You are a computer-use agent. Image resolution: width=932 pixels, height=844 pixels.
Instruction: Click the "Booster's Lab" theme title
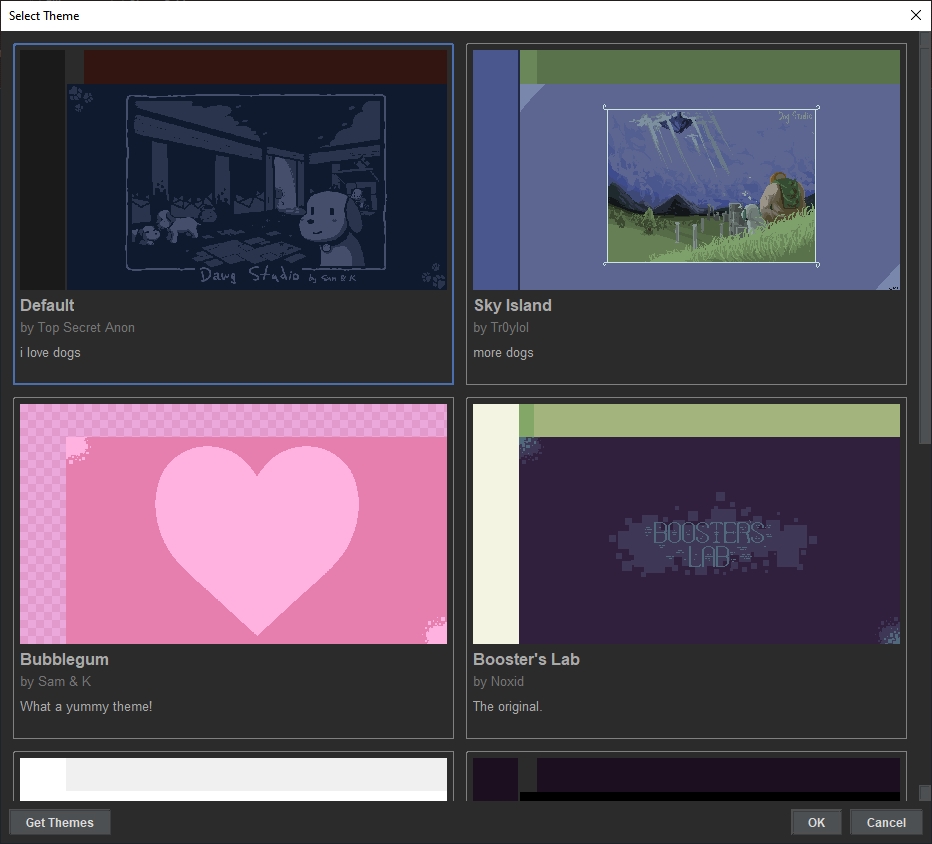click(x=526, y=660)
